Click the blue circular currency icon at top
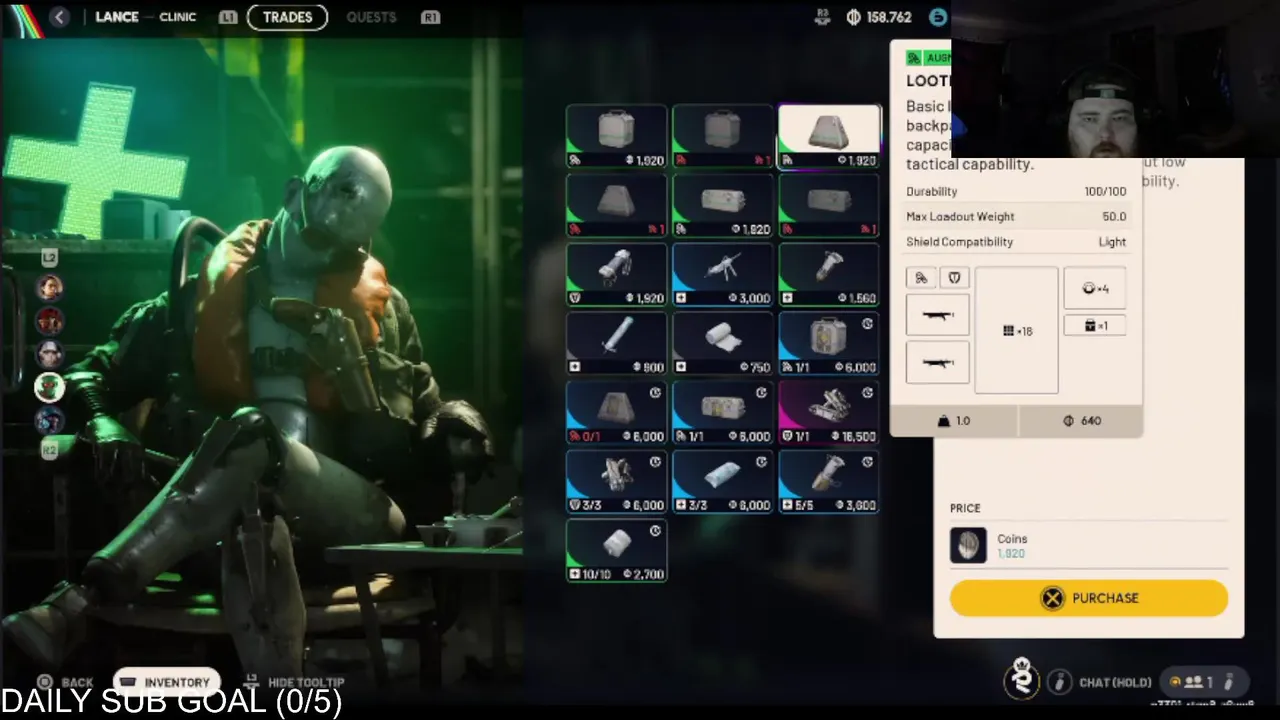The image size is (1280, 720). click(x=937, y=17)
